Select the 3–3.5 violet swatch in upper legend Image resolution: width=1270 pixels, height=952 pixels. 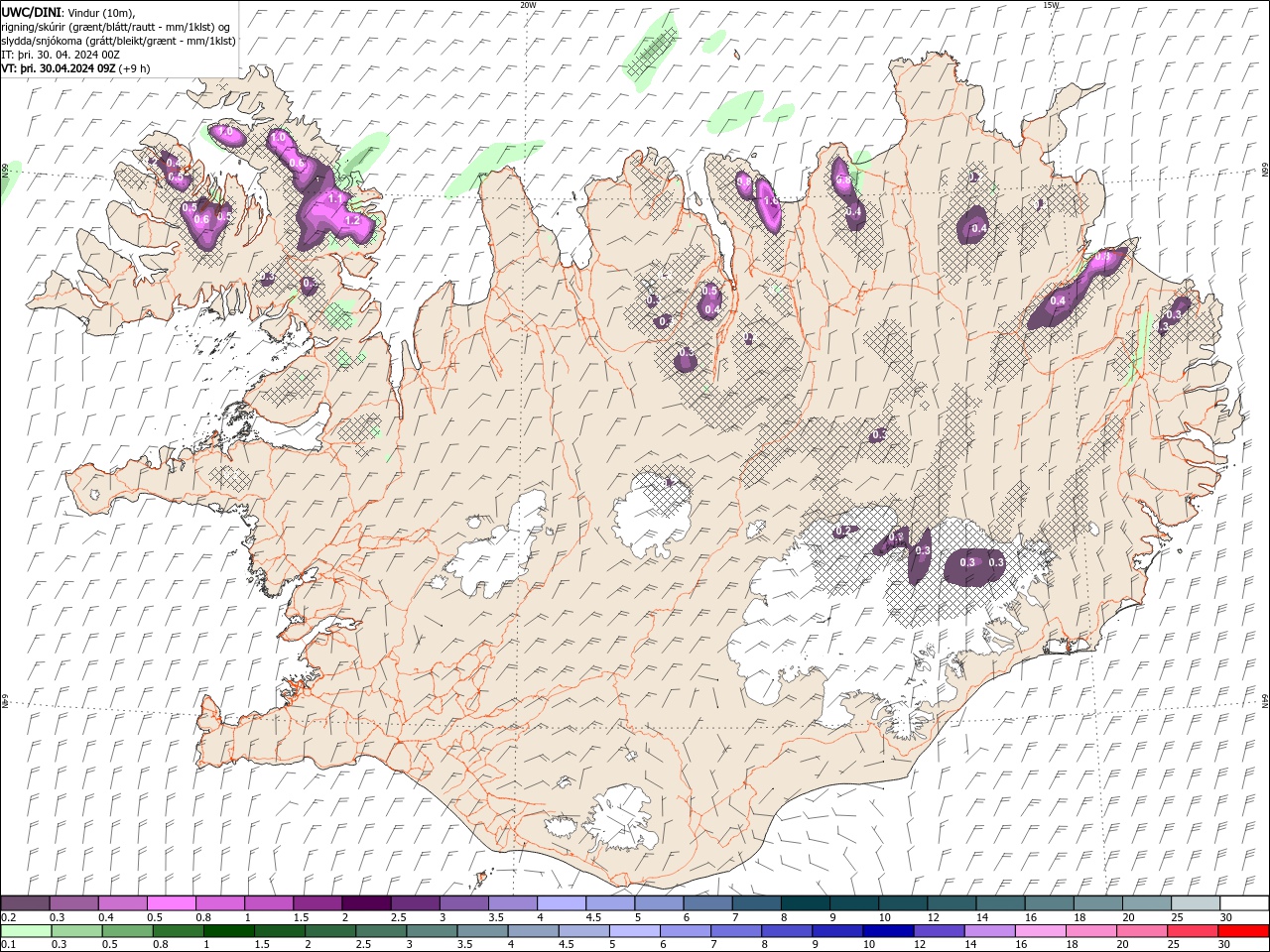click(463, 903)
